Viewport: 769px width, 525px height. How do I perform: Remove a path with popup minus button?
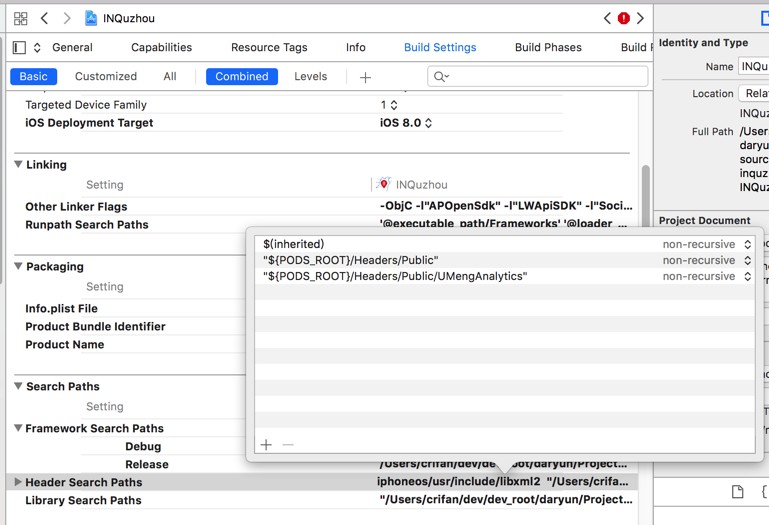[288, 445]
